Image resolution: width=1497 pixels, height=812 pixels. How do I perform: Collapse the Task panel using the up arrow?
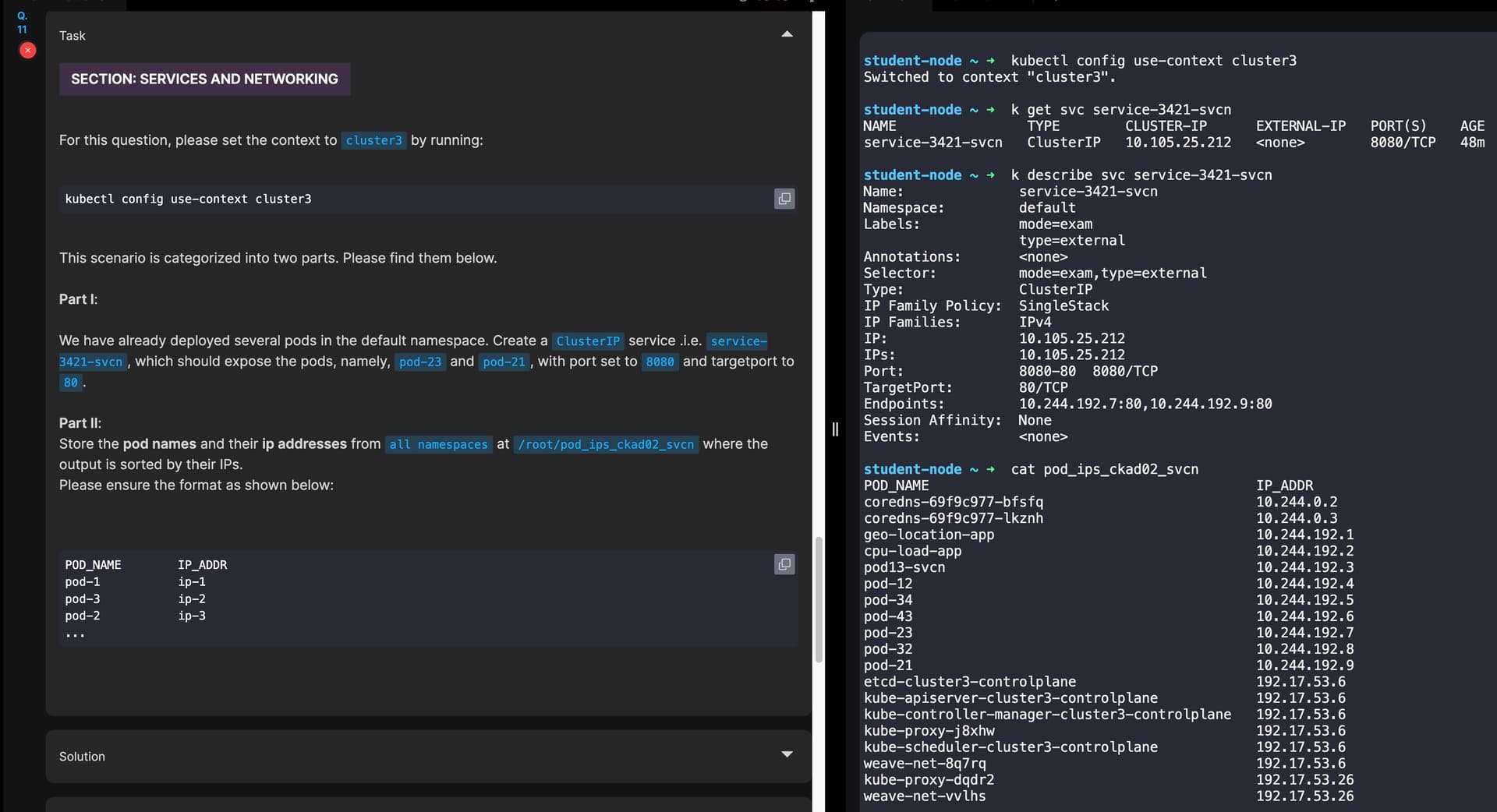point(787,34)
